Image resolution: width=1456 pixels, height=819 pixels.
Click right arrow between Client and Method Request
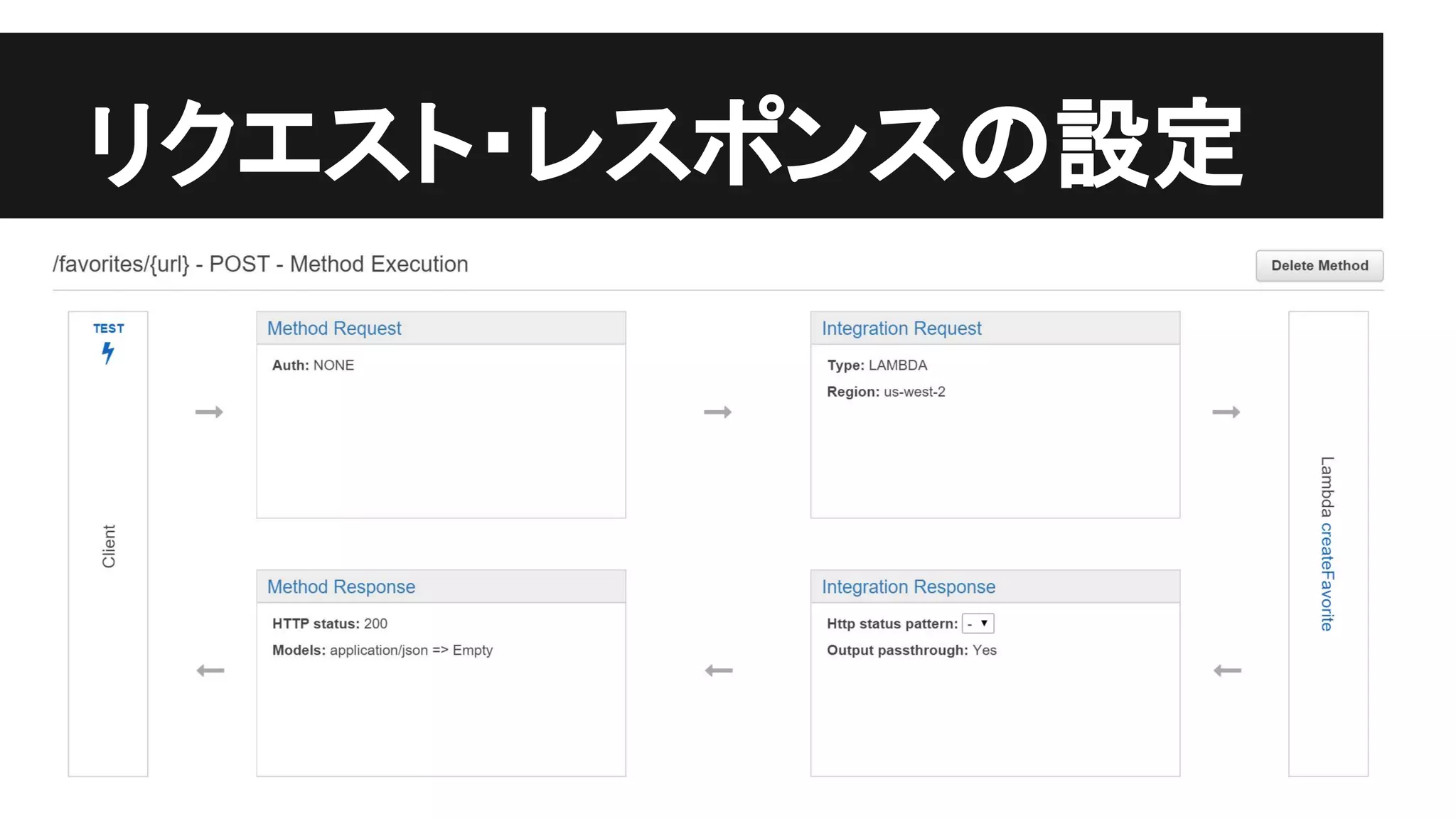click(209, 412)
